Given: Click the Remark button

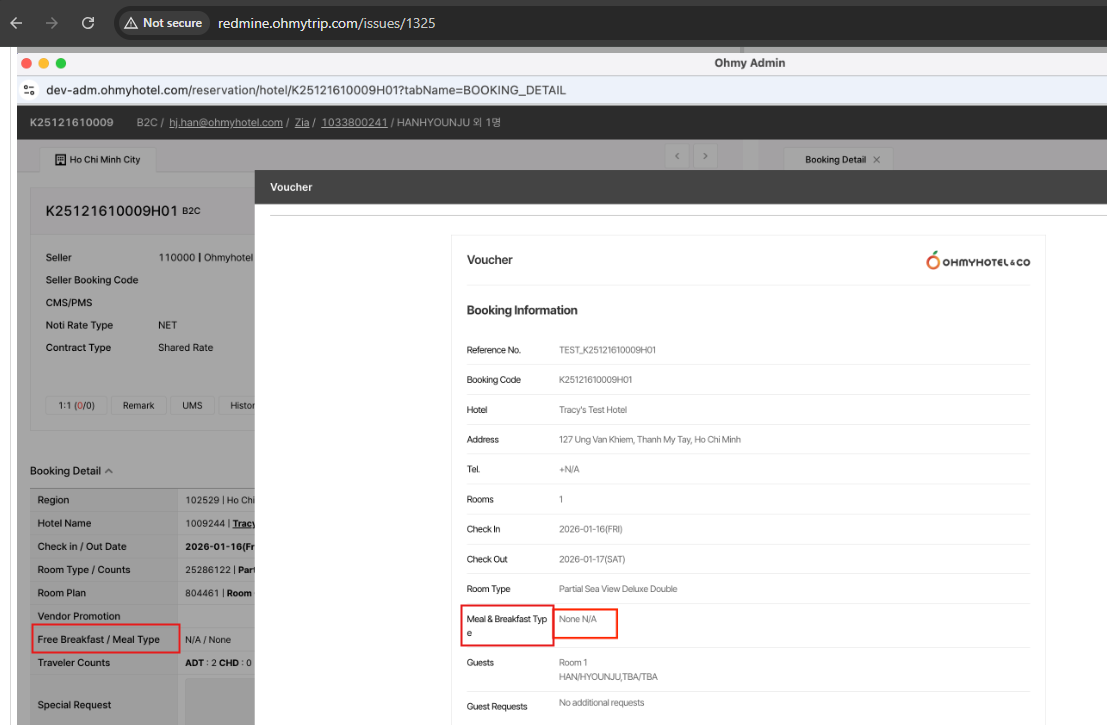Looking at the screenshot, I should (x=139, y=405).
